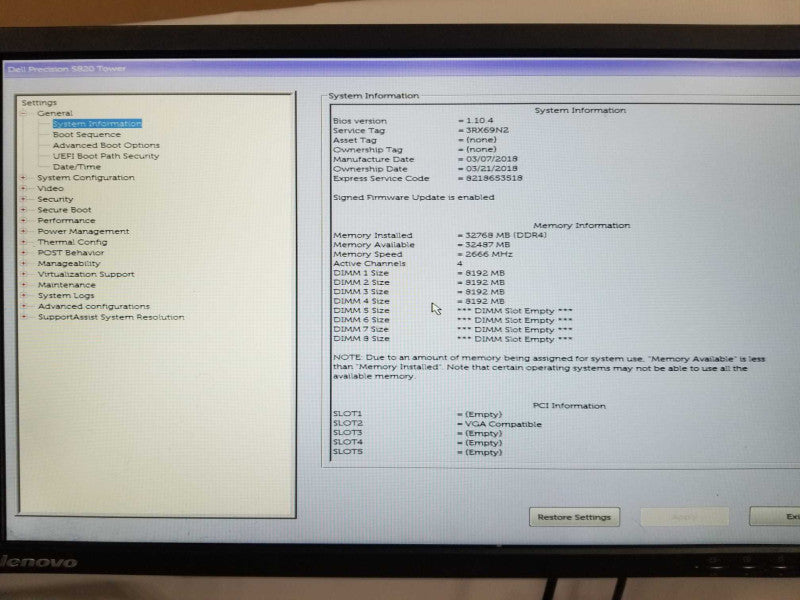Select the Maintenance label
Image resolution: width=800 pixels, height=600 pixels.
point(66,285)
